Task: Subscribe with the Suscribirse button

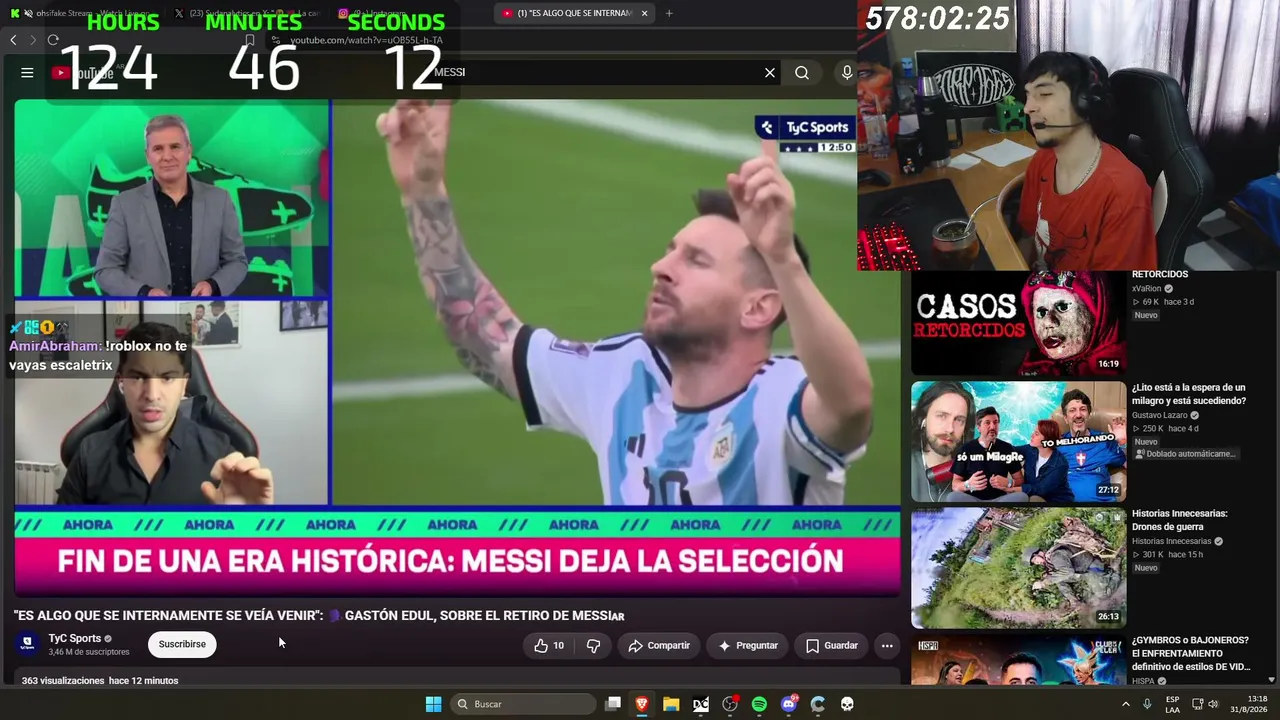Action: pyautogui.click(x=182, y=644)
